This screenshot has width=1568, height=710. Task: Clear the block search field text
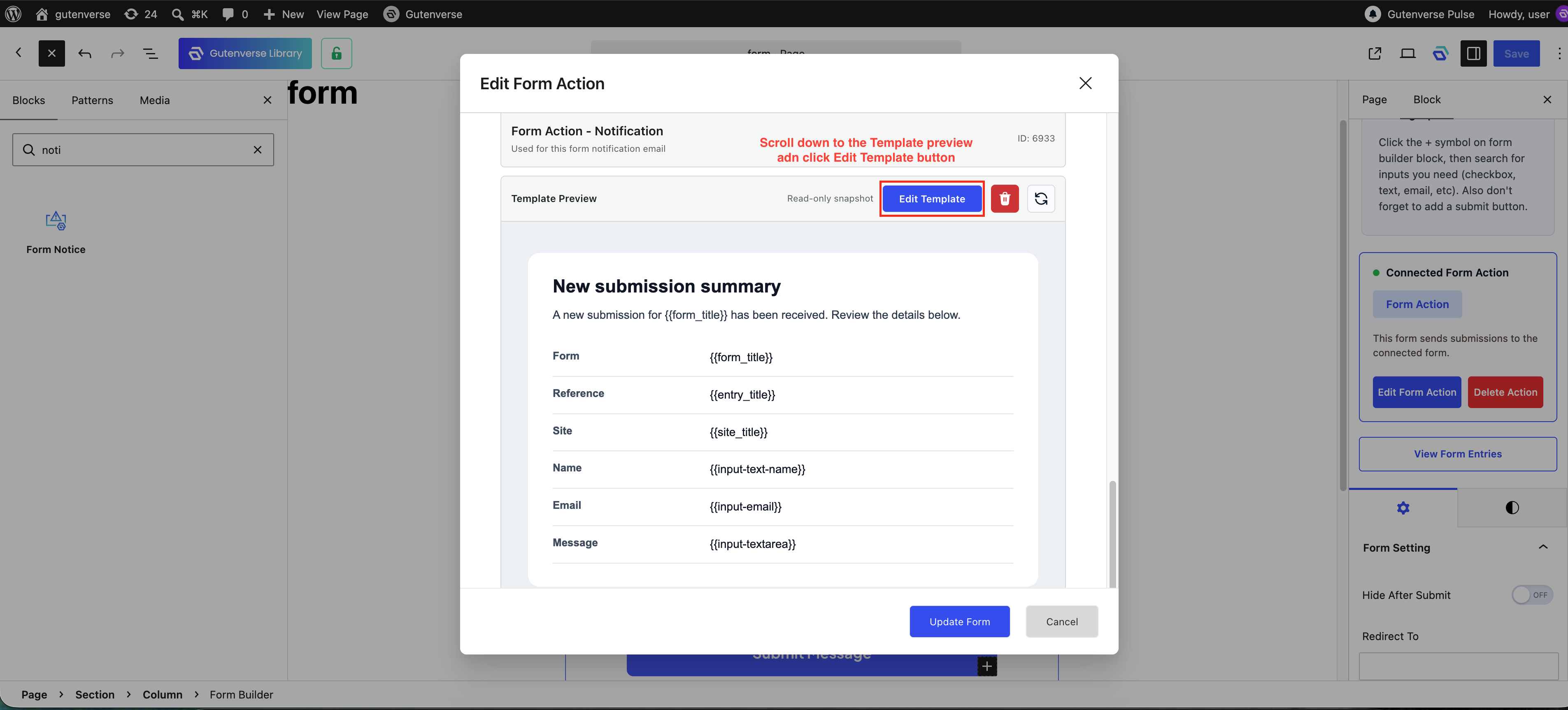(x=258, y=150)
